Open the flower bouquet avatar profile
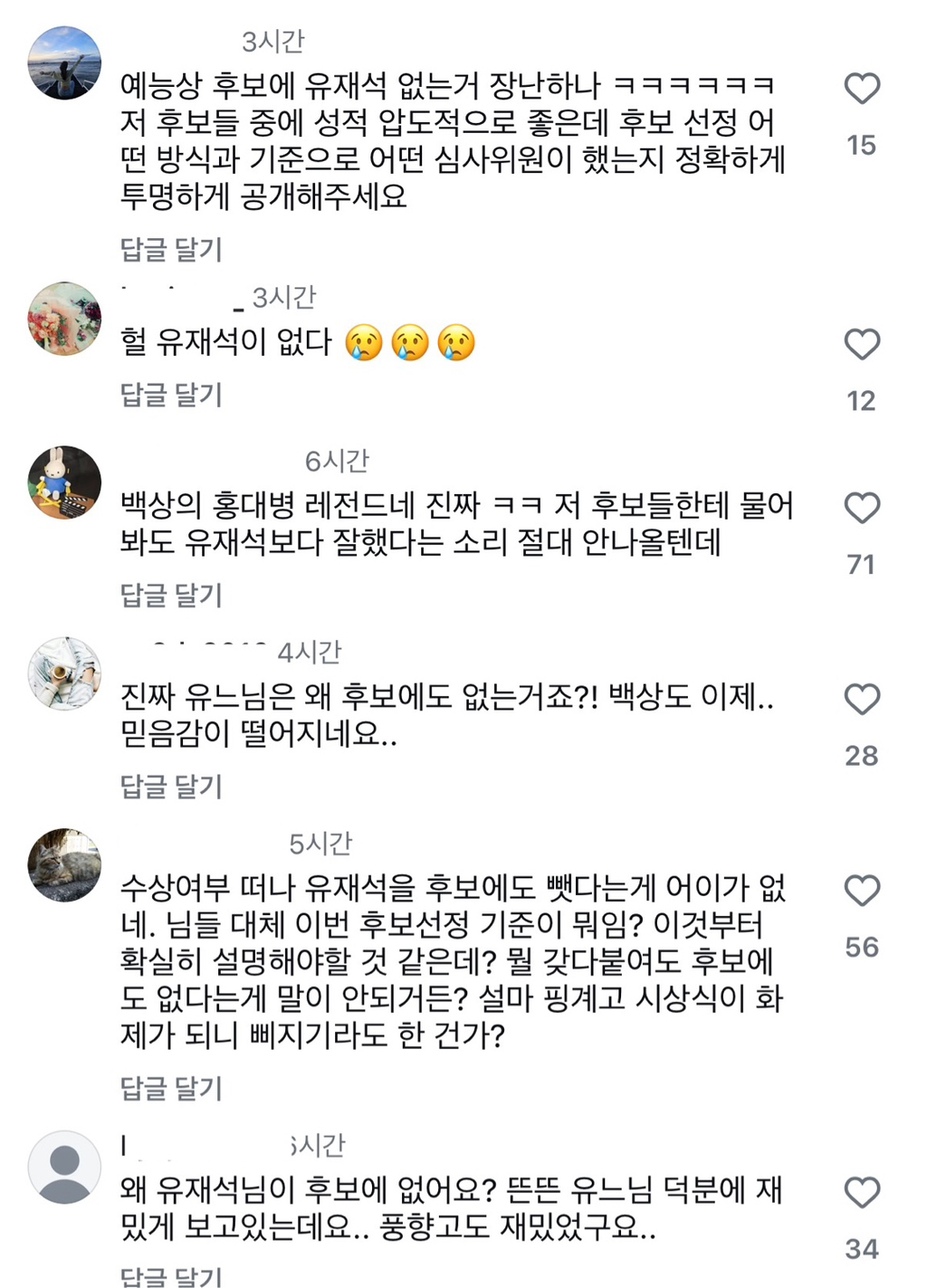This screenshot has height=1288, width=927. tap(64, 319)
